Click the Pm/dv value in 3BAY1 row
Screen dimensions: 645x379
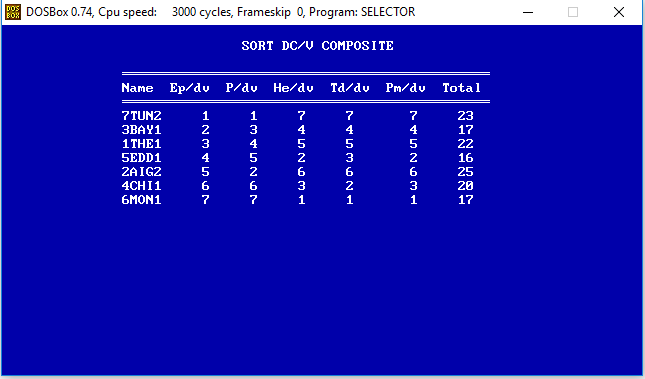click(x=413, y=130)
